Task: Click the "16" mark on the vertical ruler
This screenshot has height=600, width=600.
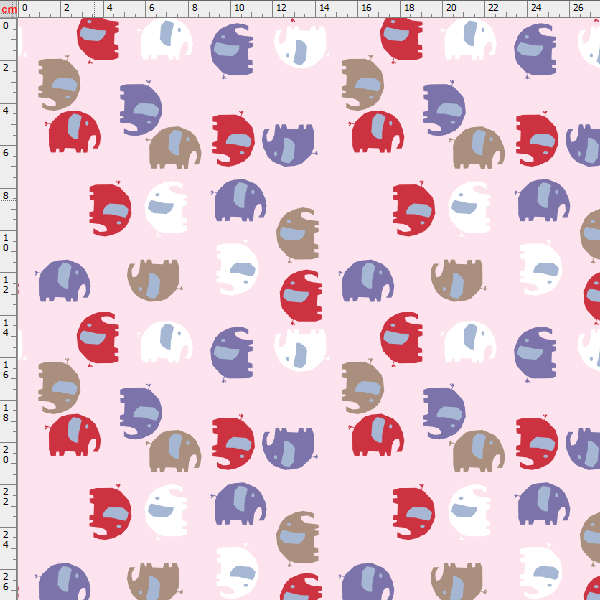Action: pyautogui.click(x=6, y=370)
